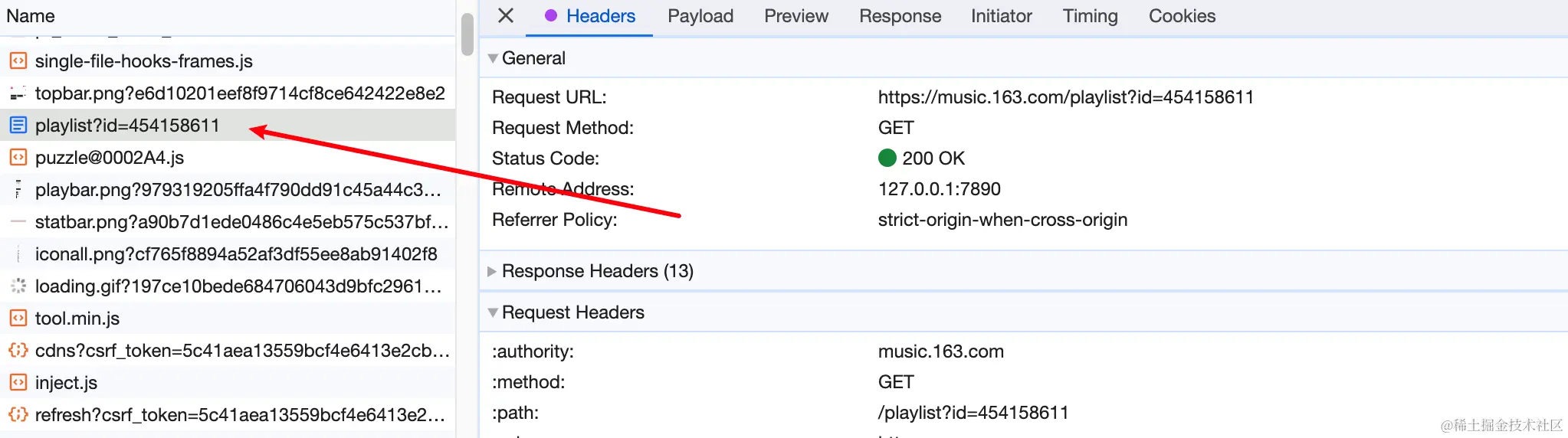This screenshot has width=1568, height=438.
Task: Select the puzzle@0002A4.js request
Action: pyautogui.click(x=228, y=158)
